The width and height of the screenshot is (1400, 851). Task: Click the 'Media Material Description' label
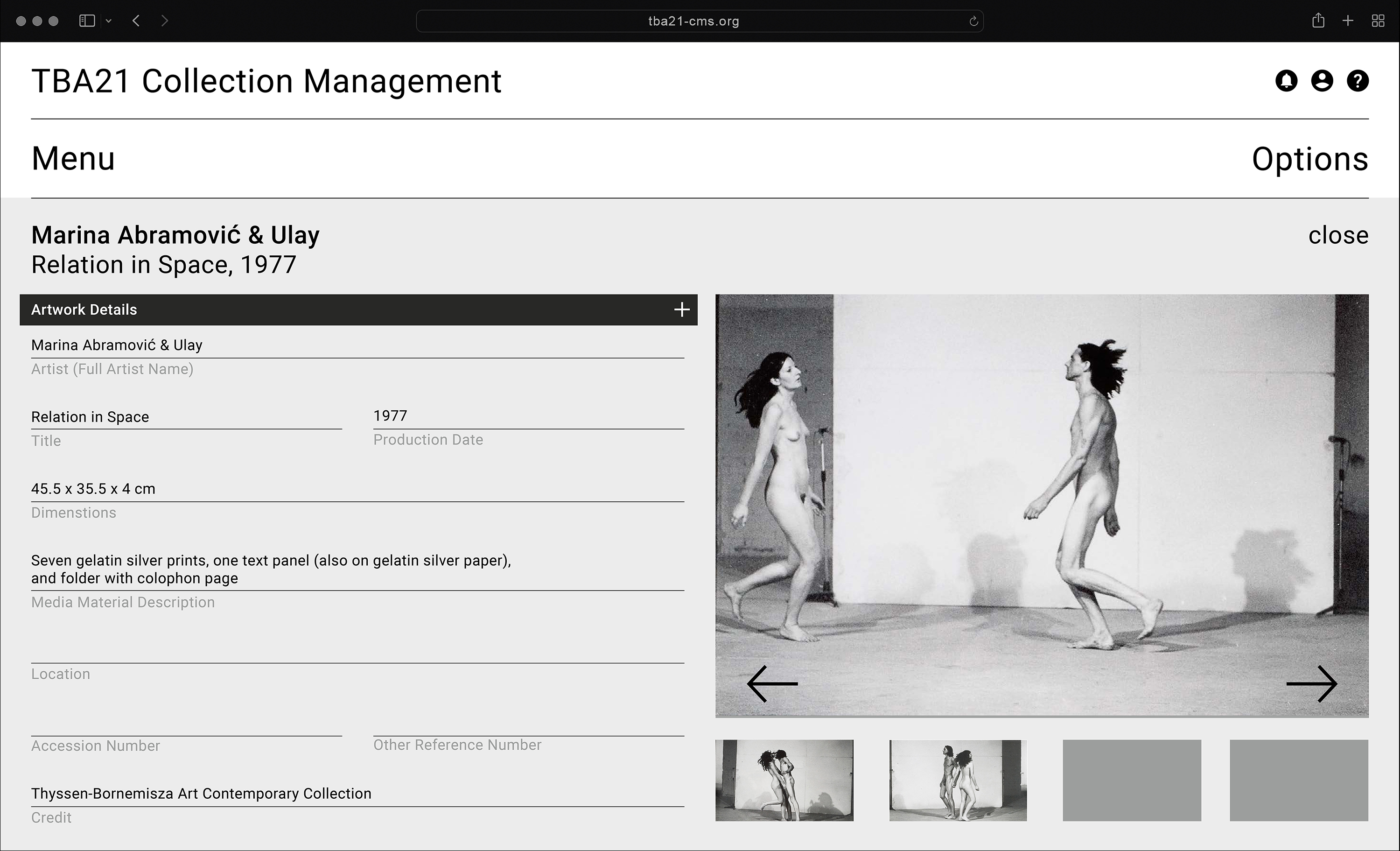click(123, 603)
